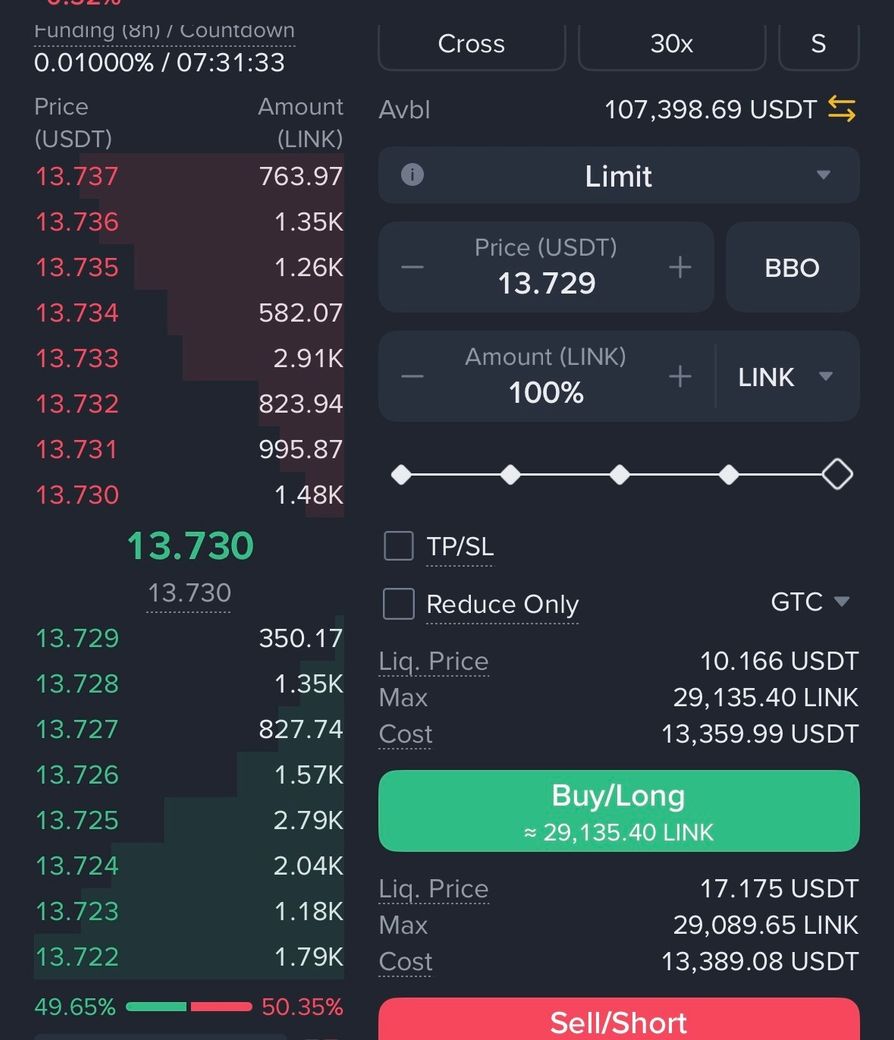The image size is (894, 1040).
Task: Decrease amount with the minus icon
Action: coord(412,376)
